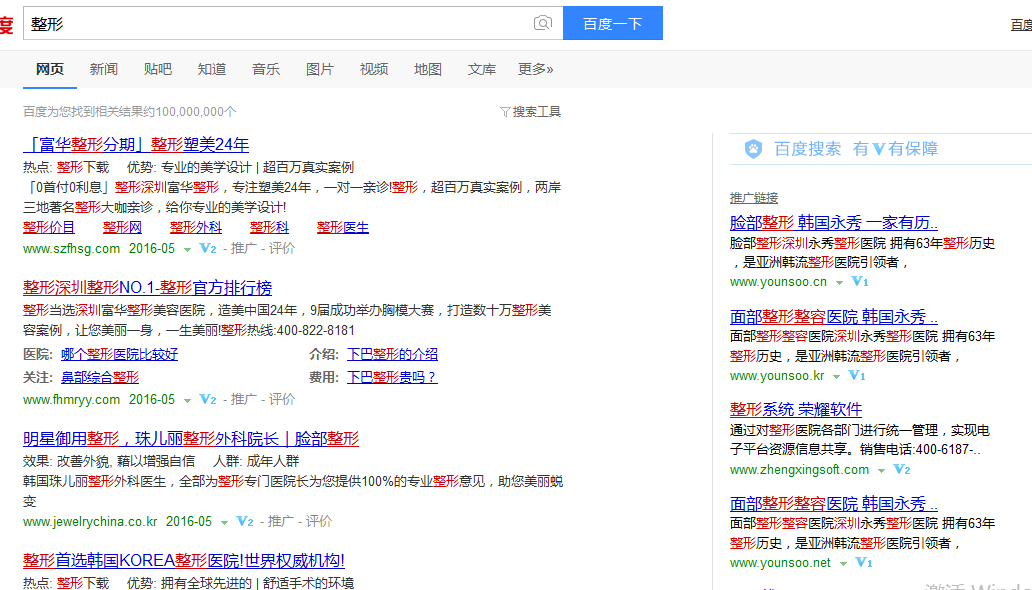Viewport: 1032px width, 590px height.
Task: Click the V2 badge beside www.fhmryy.com
Action: (x=208, y=399)
